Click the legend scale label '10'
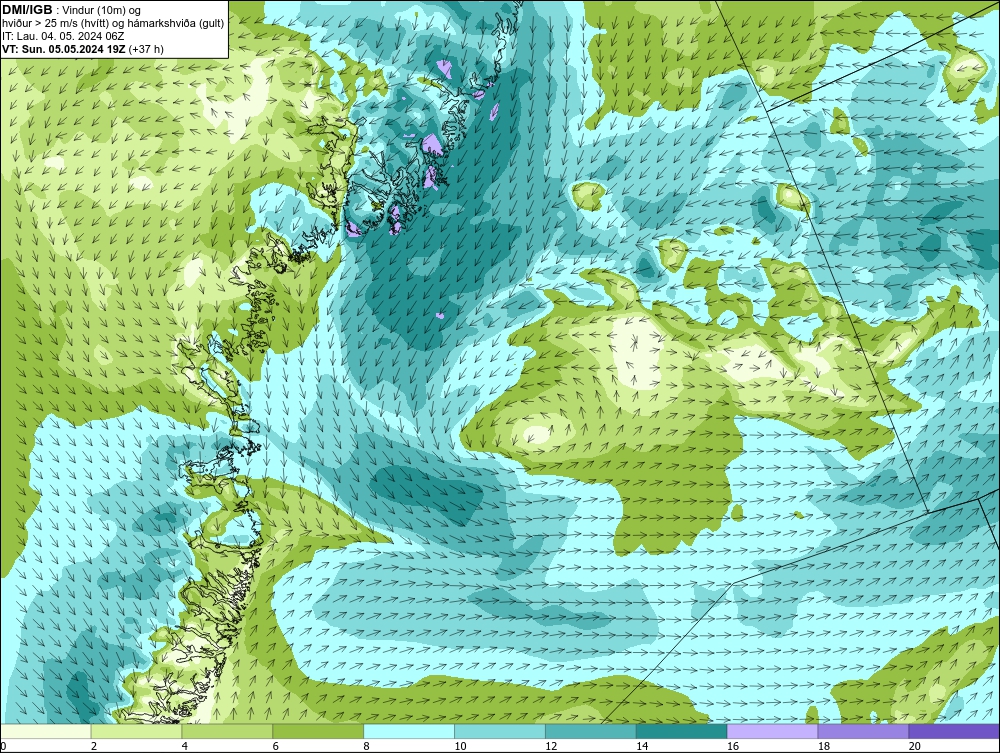The height and width of the screenshot is (753, 1000). point(460,746)
